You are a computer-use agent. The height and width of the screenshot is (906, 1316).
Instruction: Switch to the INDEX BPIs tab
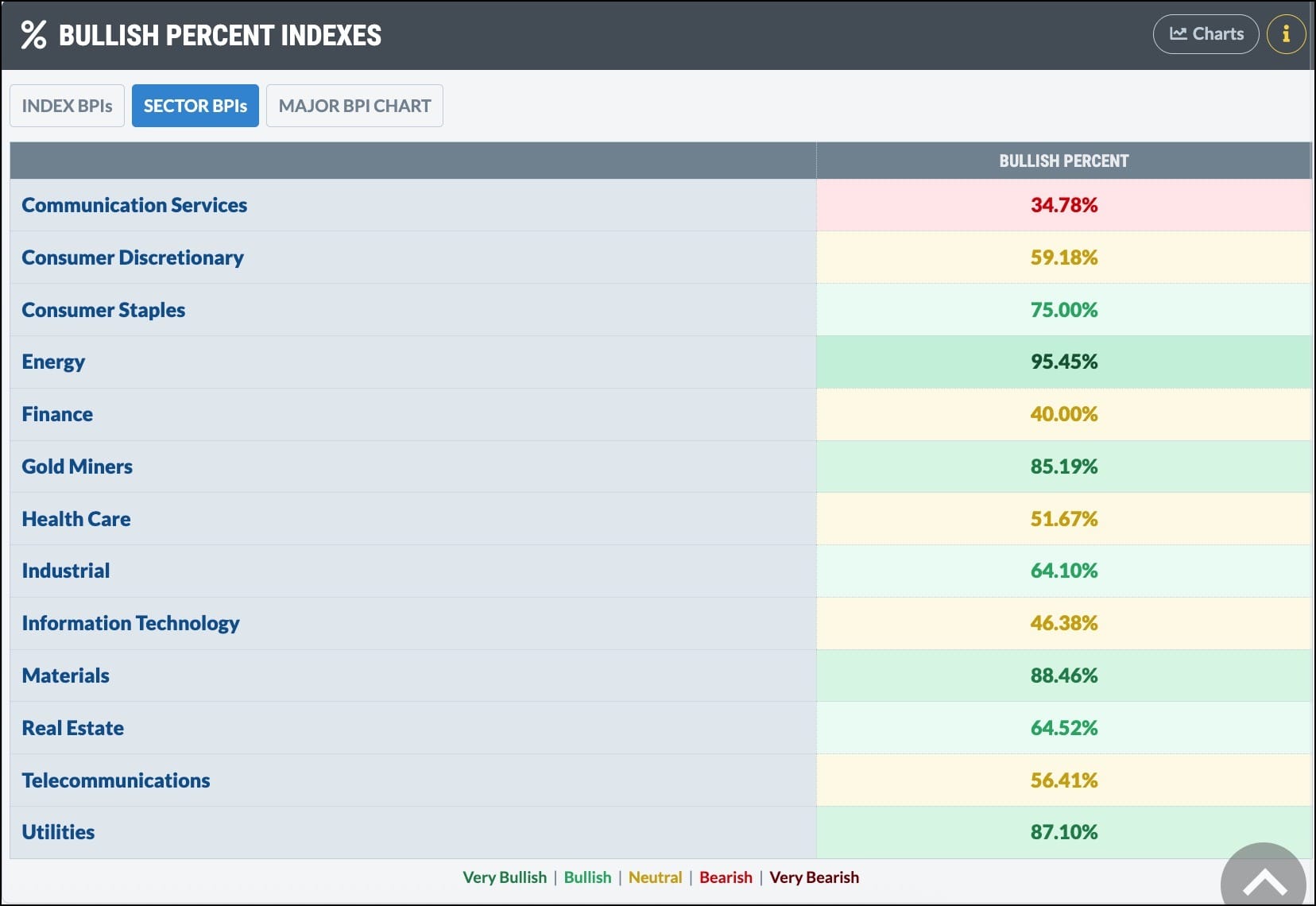point(67,106)
